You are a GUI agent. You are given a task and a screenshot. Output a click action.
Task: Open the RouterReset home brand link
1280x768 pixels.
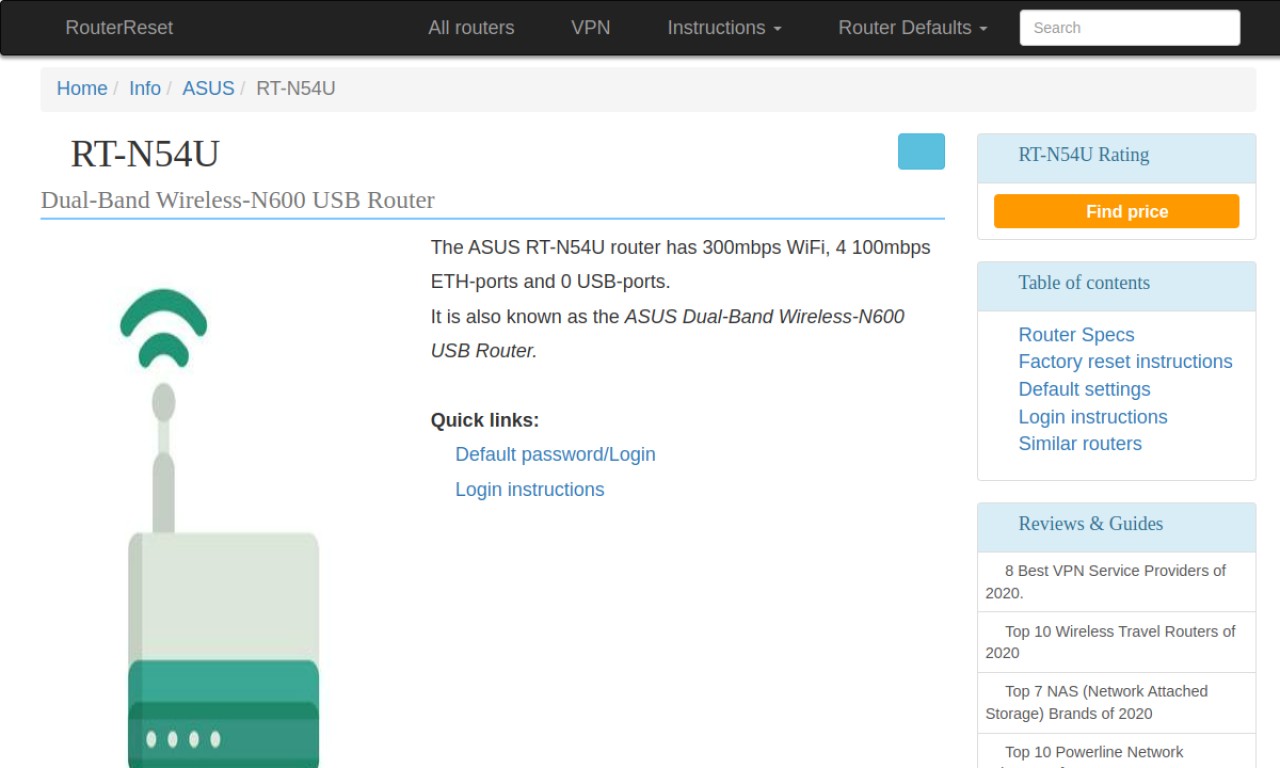119,28
